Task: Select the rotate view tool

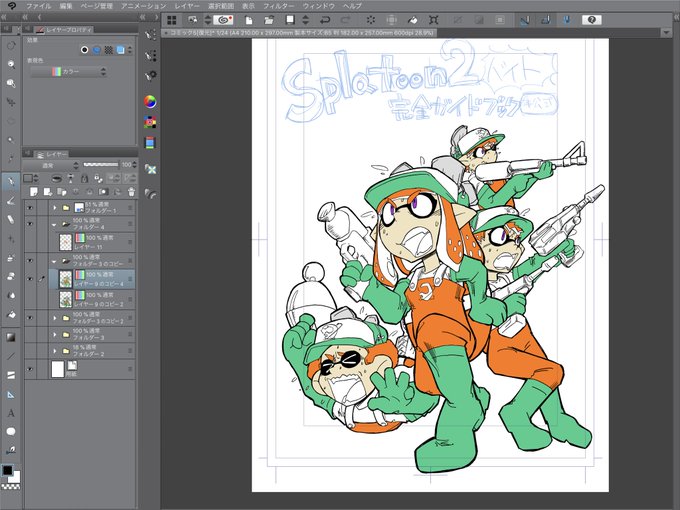Action: 11,45
